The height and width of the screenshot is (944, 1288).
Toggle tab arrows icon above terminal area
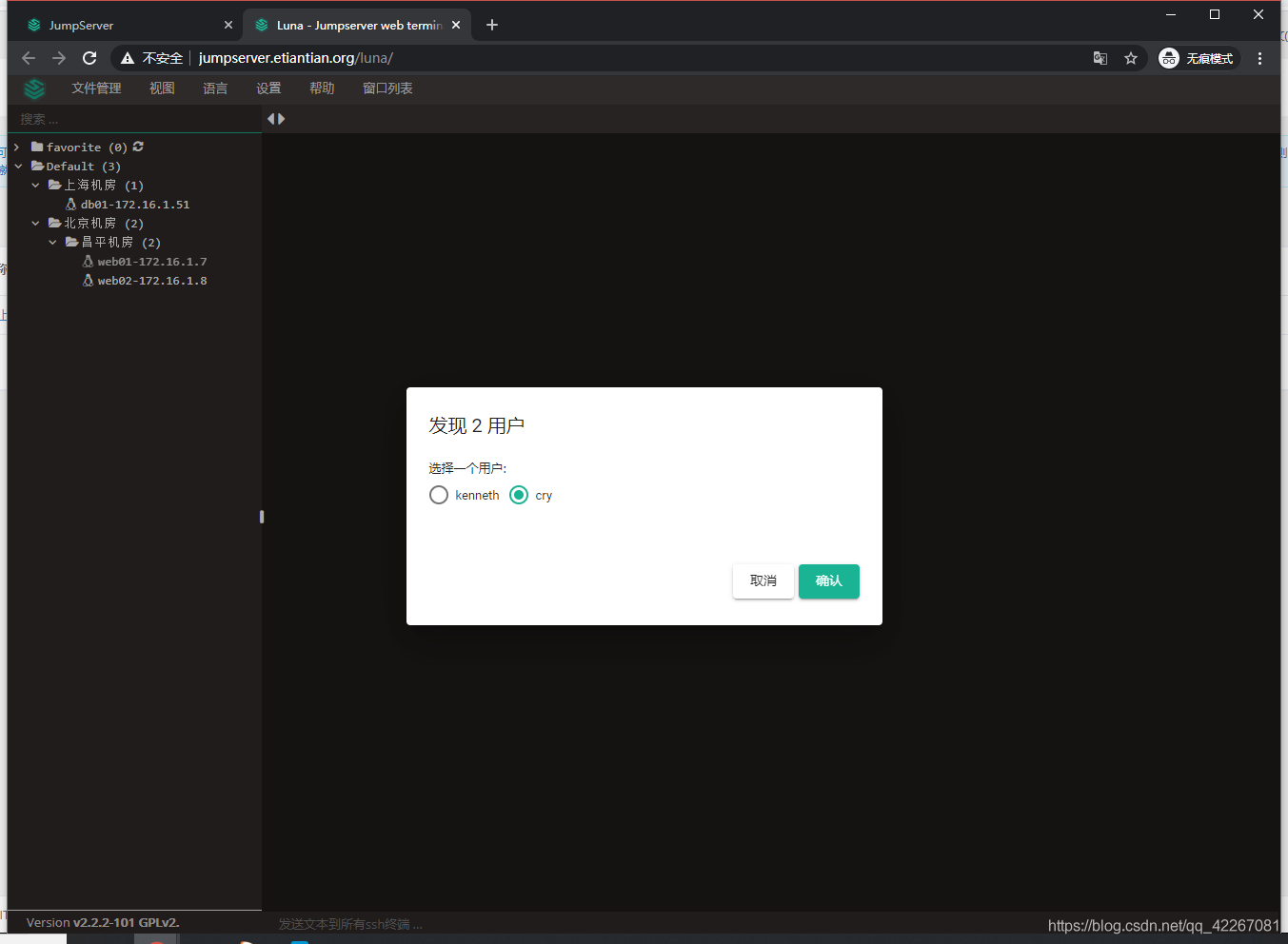pos(276,119)
